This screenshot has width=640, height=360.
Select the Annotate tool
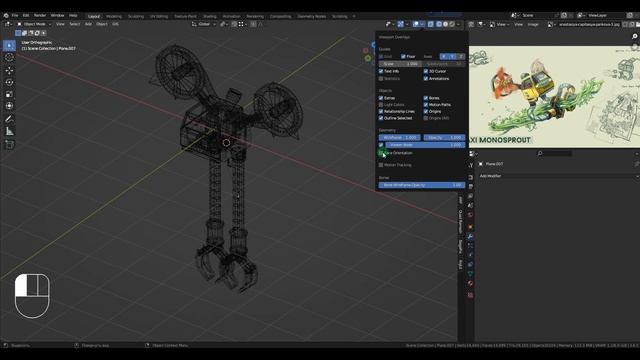(x=9, y=119)
